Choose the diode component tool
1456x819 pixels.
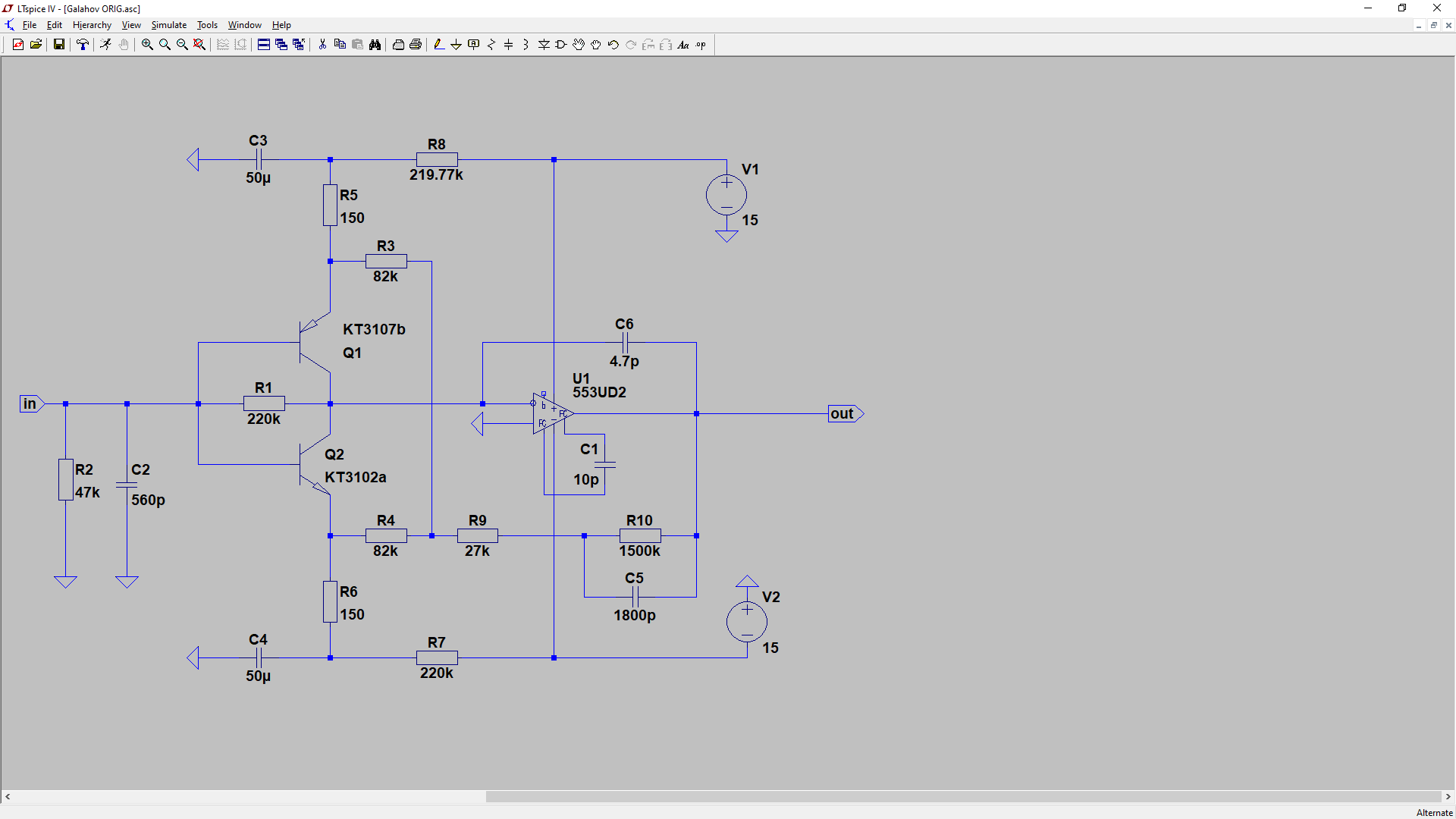544,45
